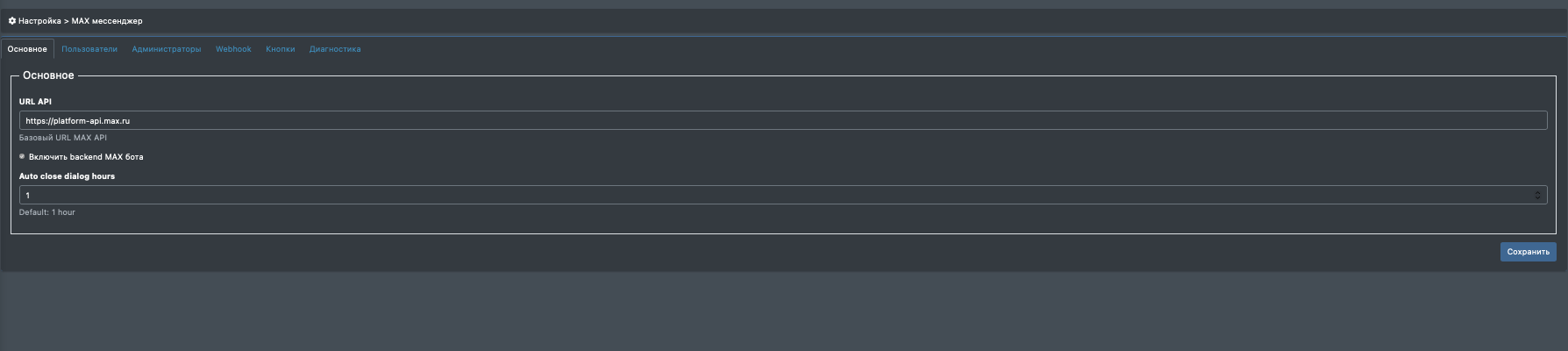Viewport: 1568px width, 351px height.
Task: Focus the URL API input field
Action: click(782, 121)
